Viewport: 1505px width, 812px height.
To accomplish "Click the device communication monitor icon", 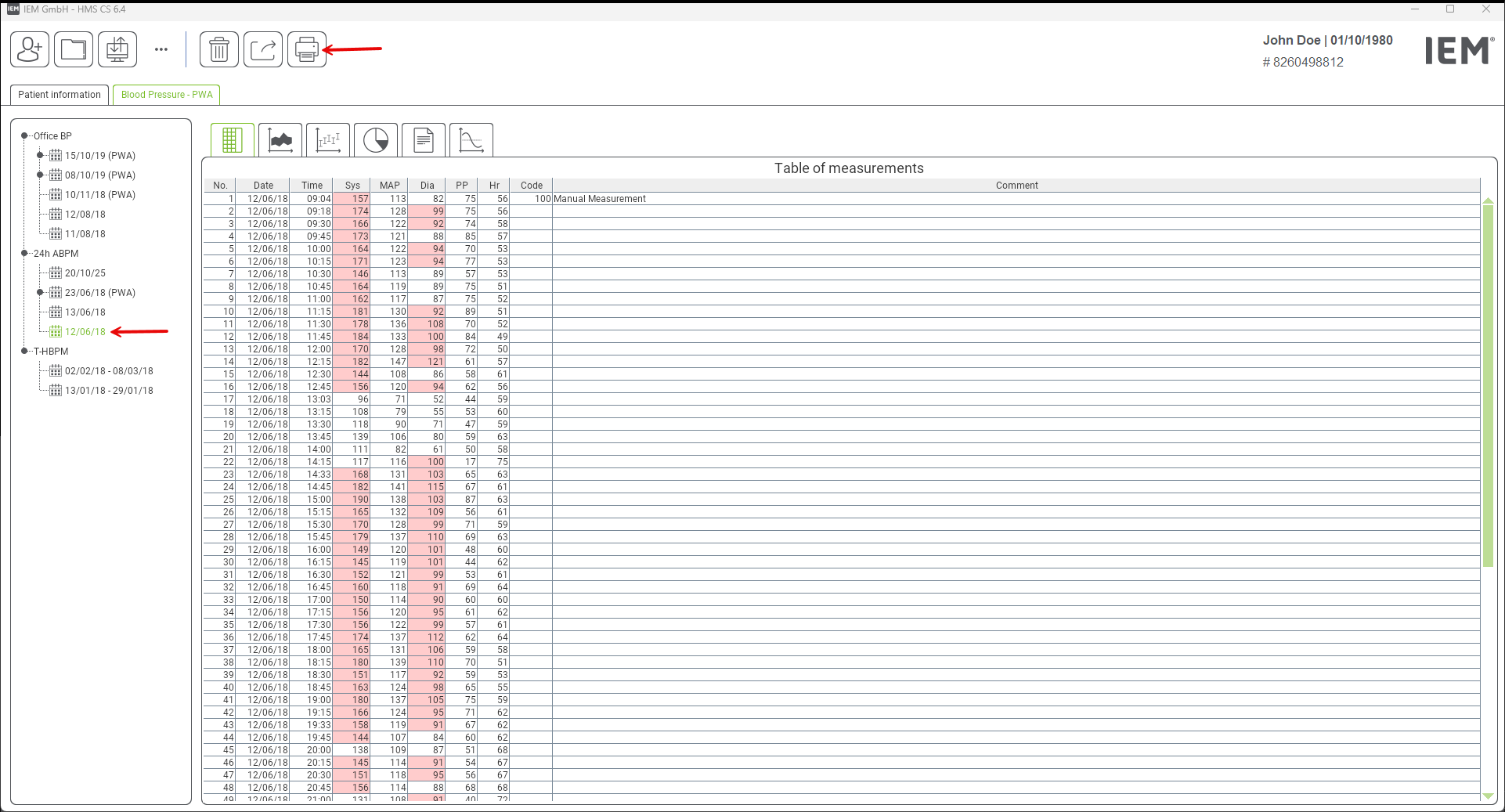I will coord(117,50).
